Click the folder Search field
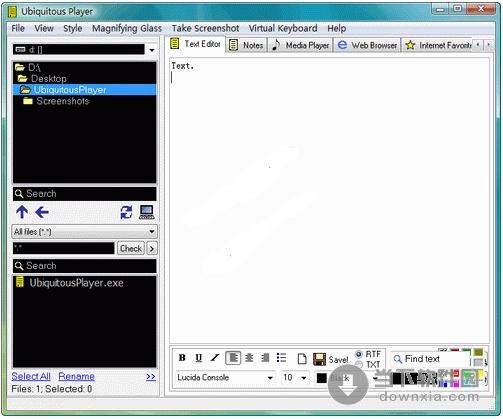Image resolution: width=503 pixels, height=419 pixels. pyautogui.click(x=85, y=194)
